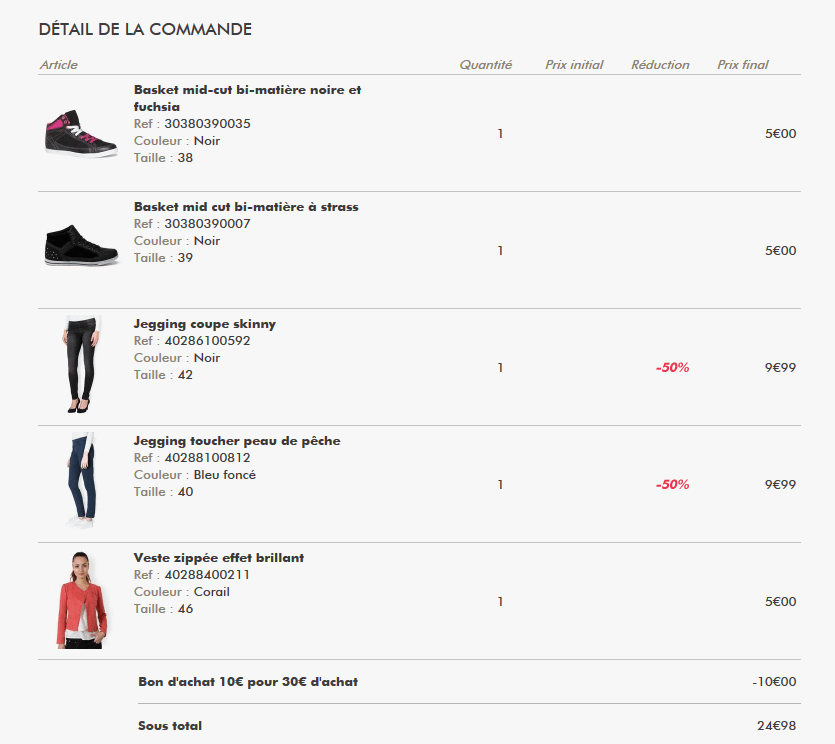
Task: Click the 'Sous total' amount 24€98
Action: tap(776, 726)
